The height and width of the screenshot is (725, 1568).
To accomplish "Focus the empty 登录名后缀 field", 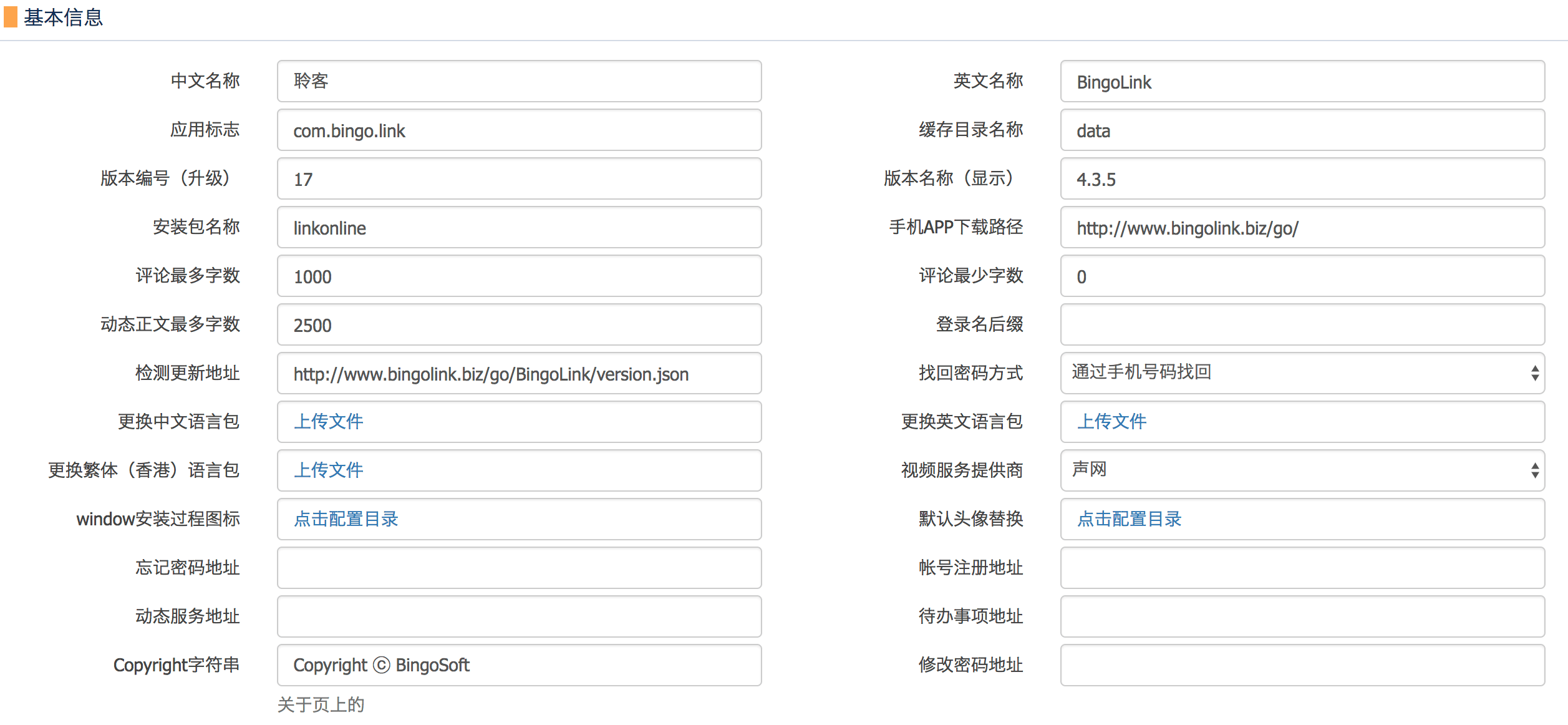I will [1302, 324].
